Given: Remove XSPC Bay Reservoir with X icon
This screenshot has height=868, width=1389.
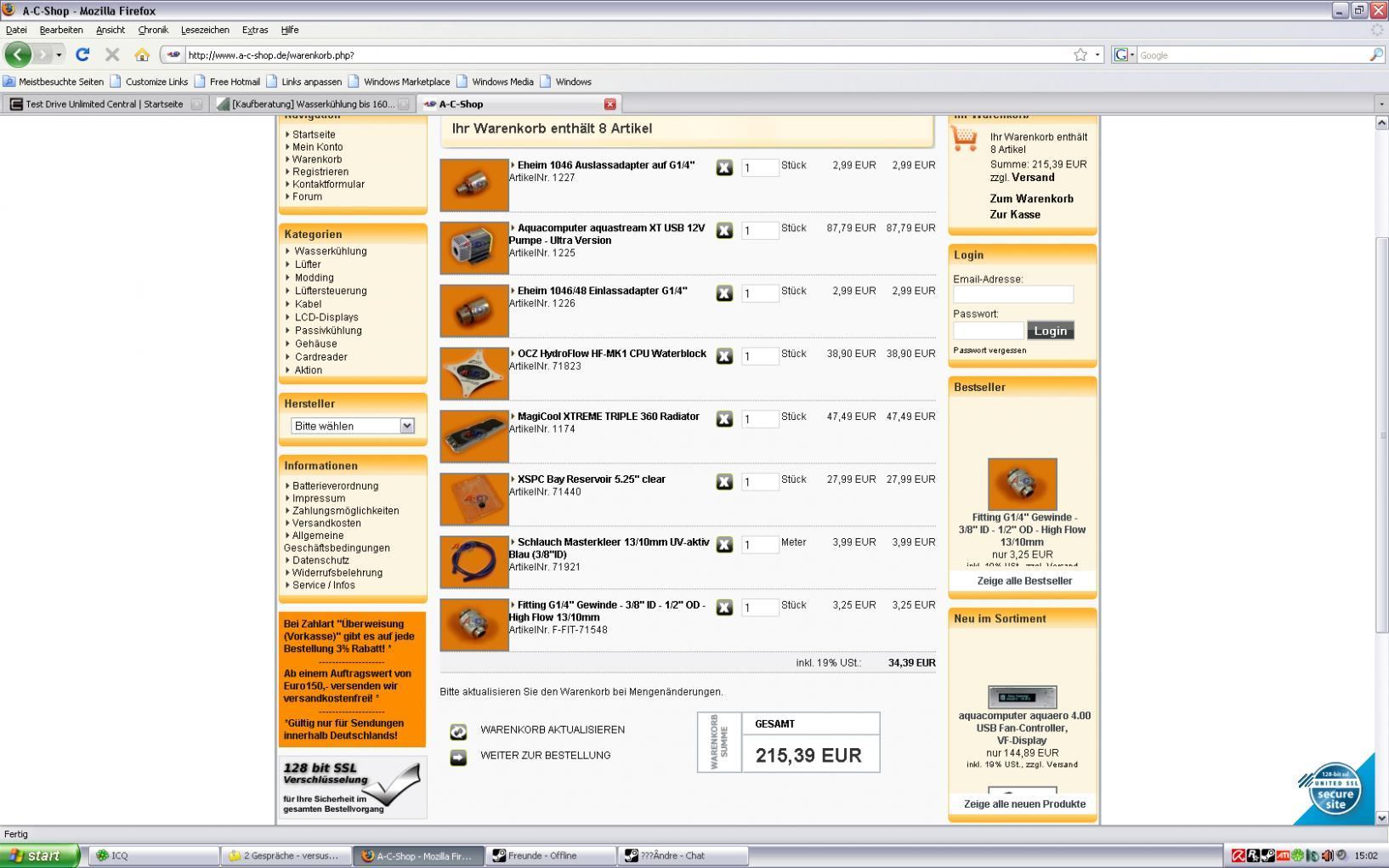Looking at the screenshot, I should tap(724, 482).
